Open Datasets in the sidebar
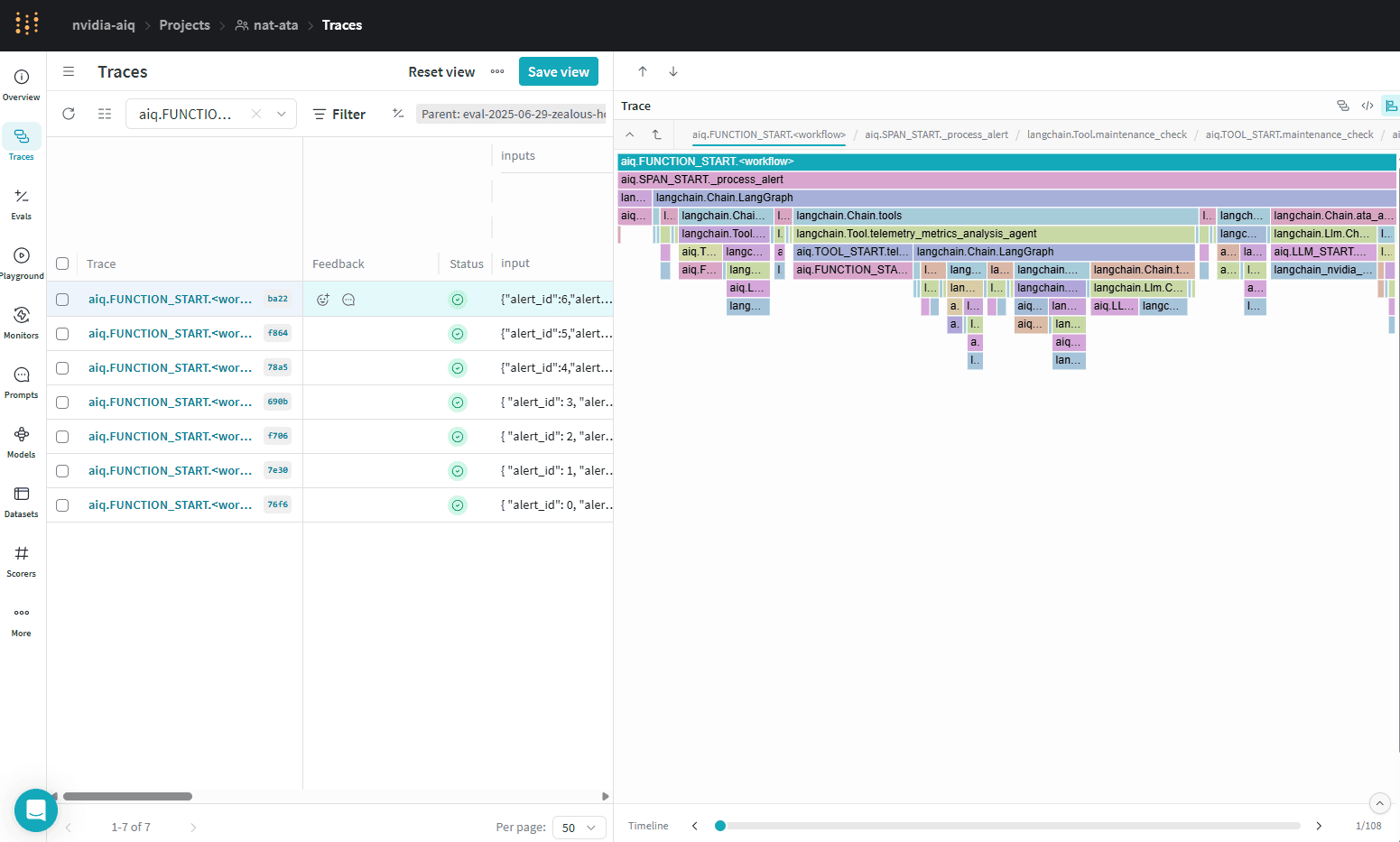This screenshot has height=842, width=1400. (22, 501)
